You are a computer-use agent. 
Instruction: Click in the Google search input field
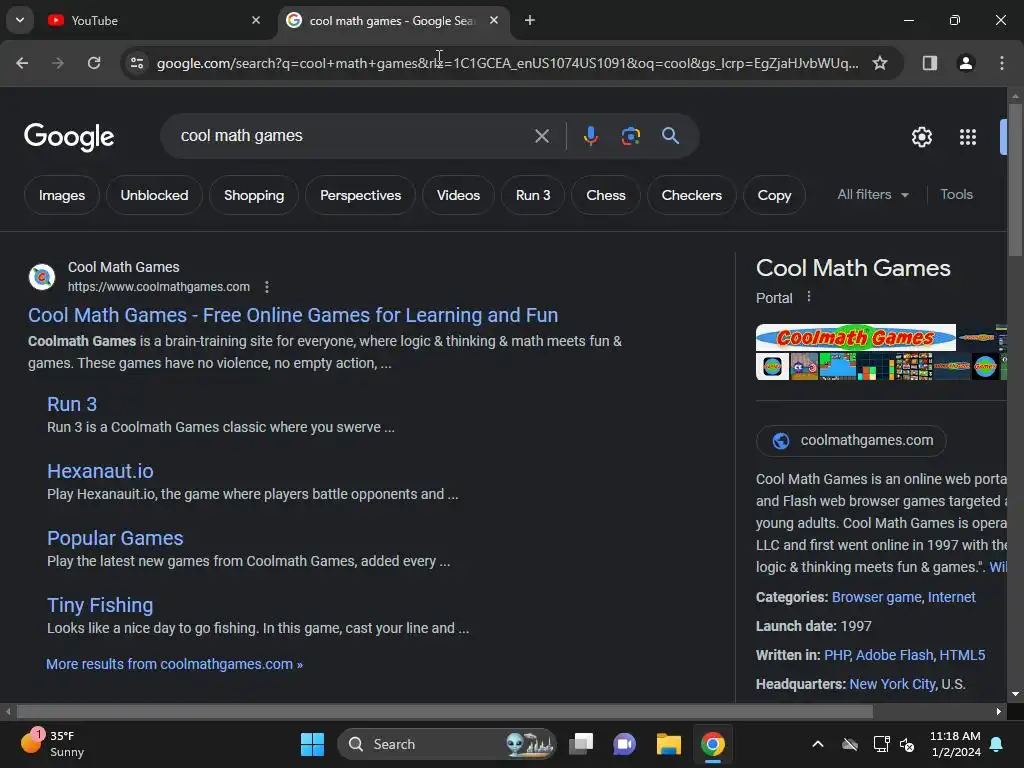353,136
